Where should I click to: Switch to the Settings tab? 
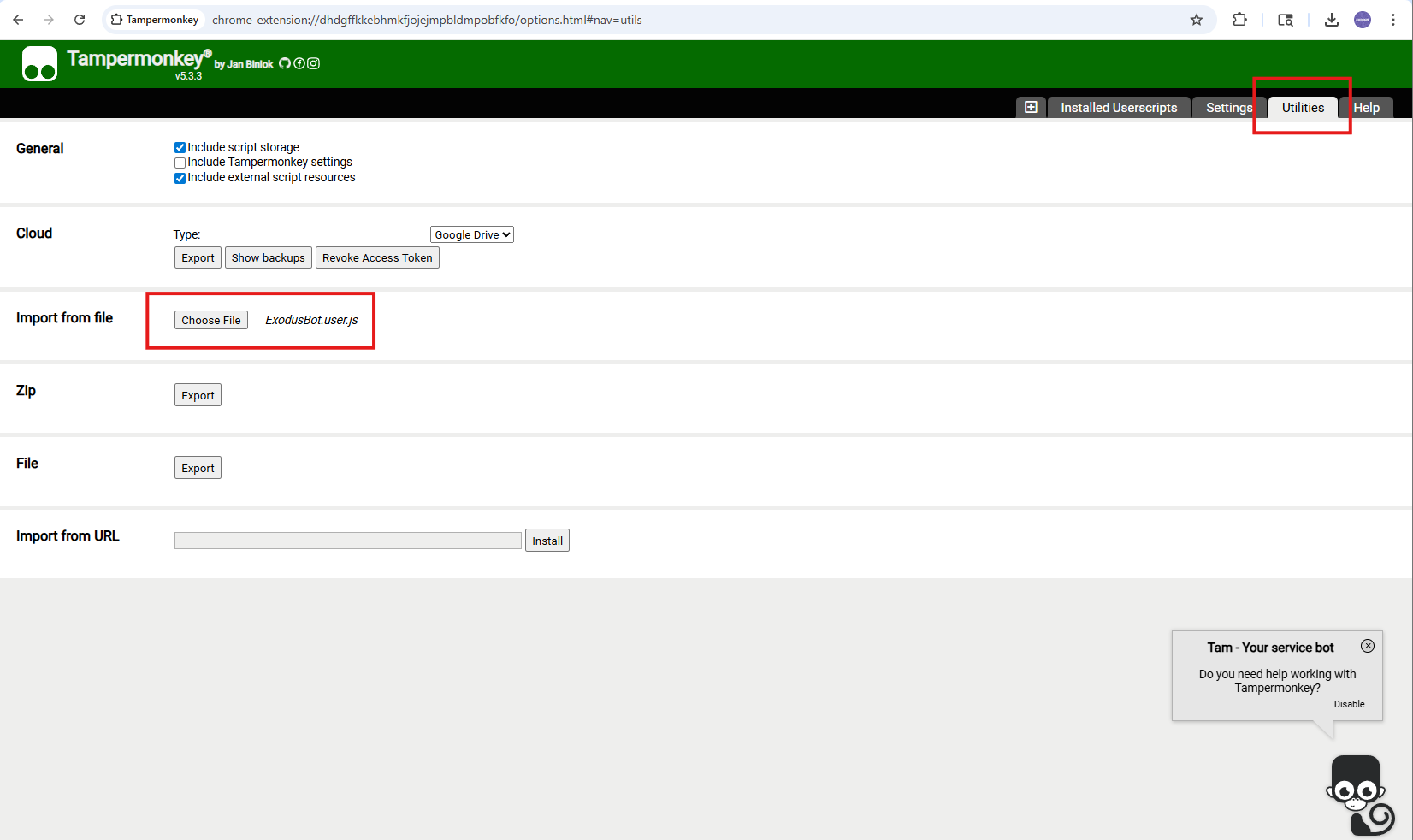tap(1228, 107)
